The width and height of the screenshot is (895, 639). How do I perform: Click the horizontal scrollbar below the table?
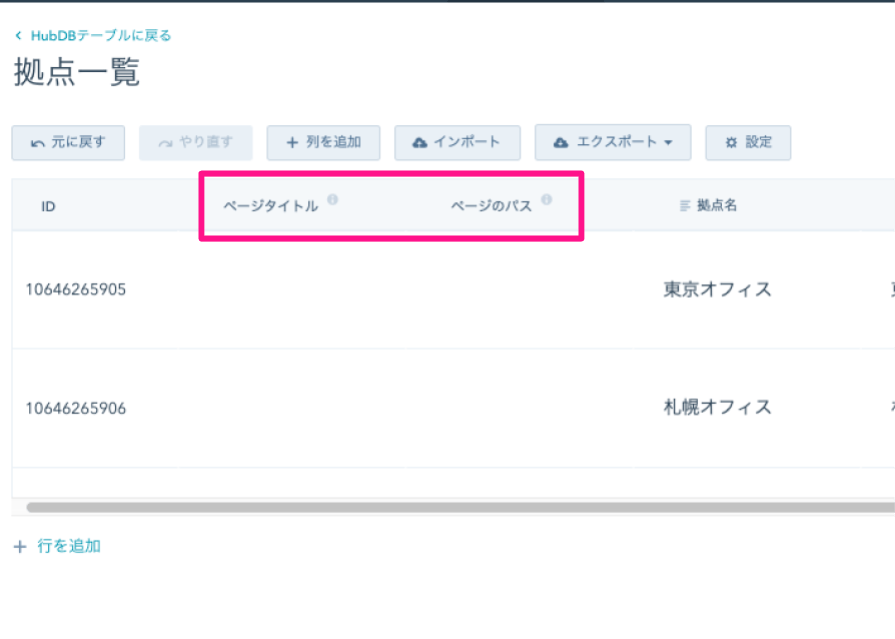[450, 507]
